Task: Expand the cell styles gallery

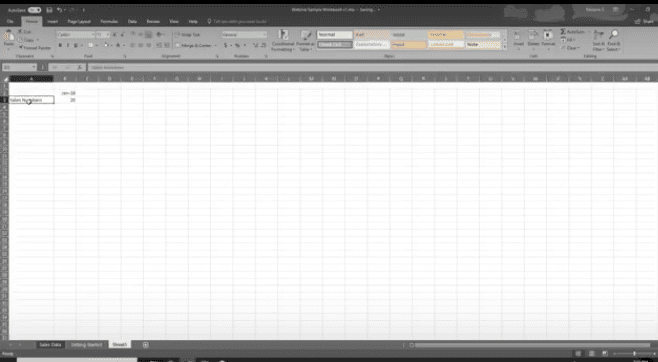Action: pos(504,47)
